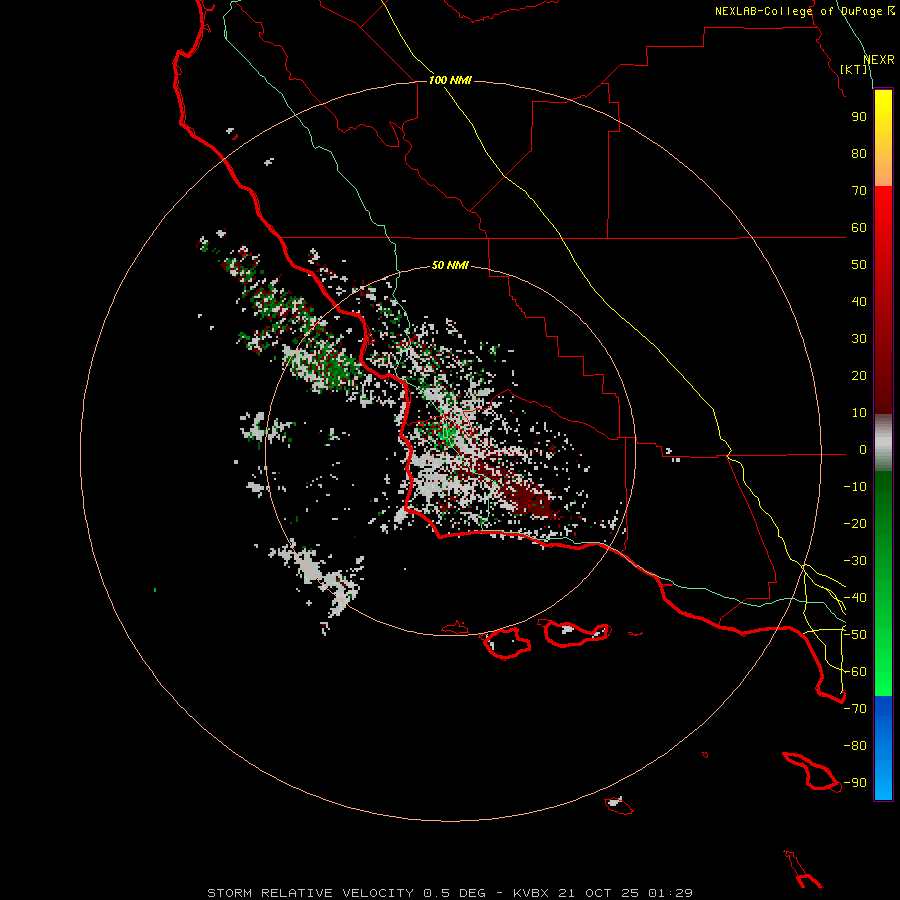The width and height of the screenshot is (900, 900).
Task: Pick the -50 value on velocity scale
Action: click(855, 635)
